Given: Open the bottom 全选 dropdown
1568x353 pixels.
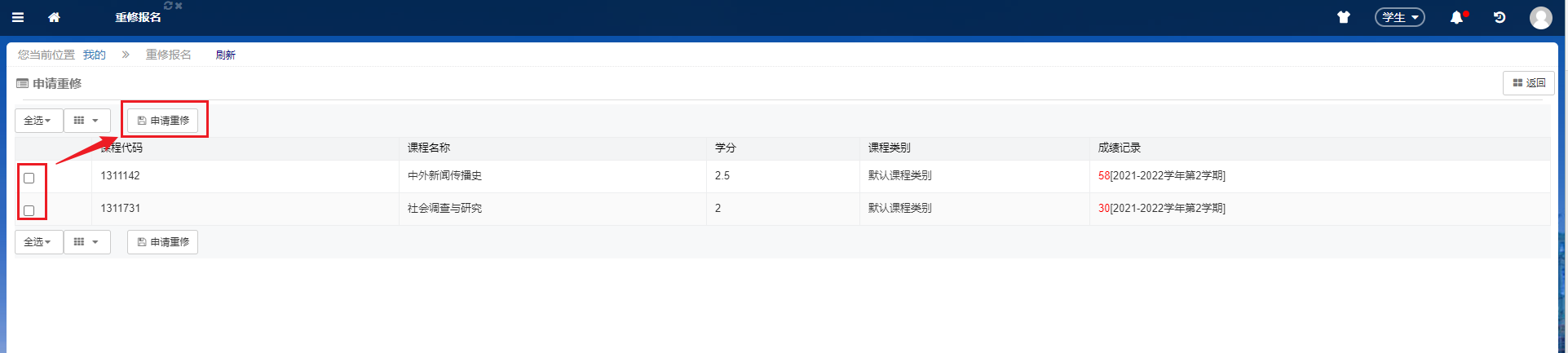Looking at the screenshot, I should (38, 242).
